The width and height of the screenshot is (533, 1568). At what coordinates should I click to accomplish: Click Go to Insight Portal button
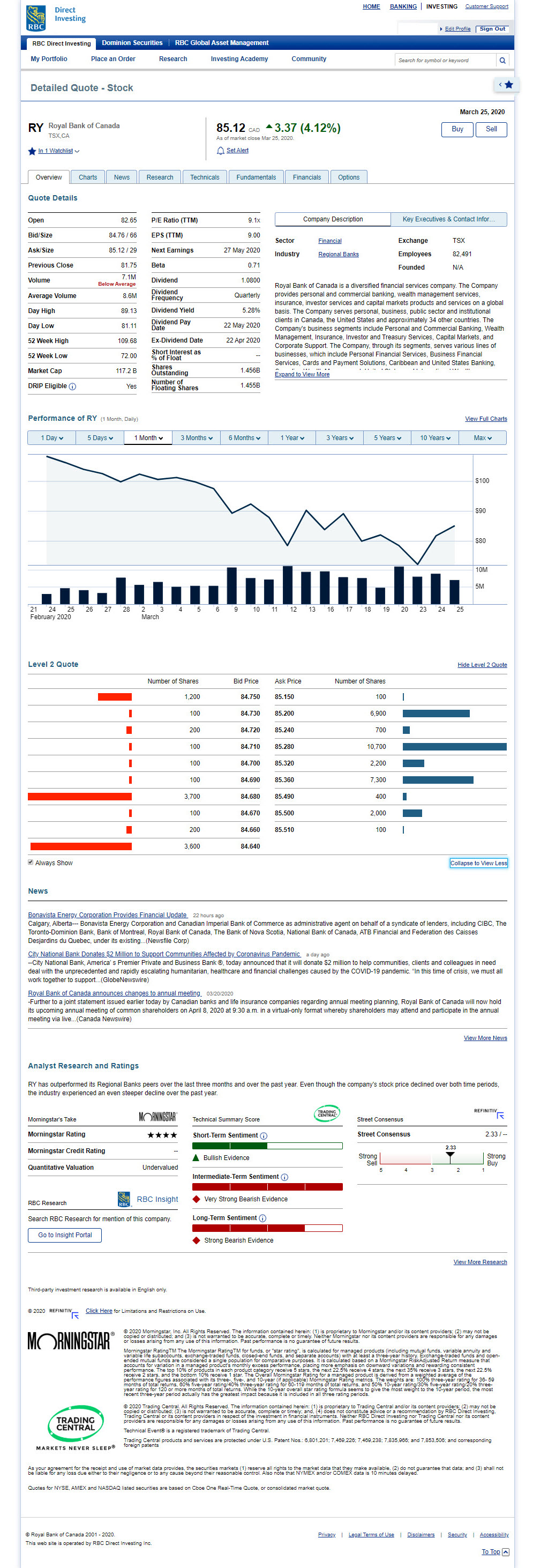pos(65,1235)
